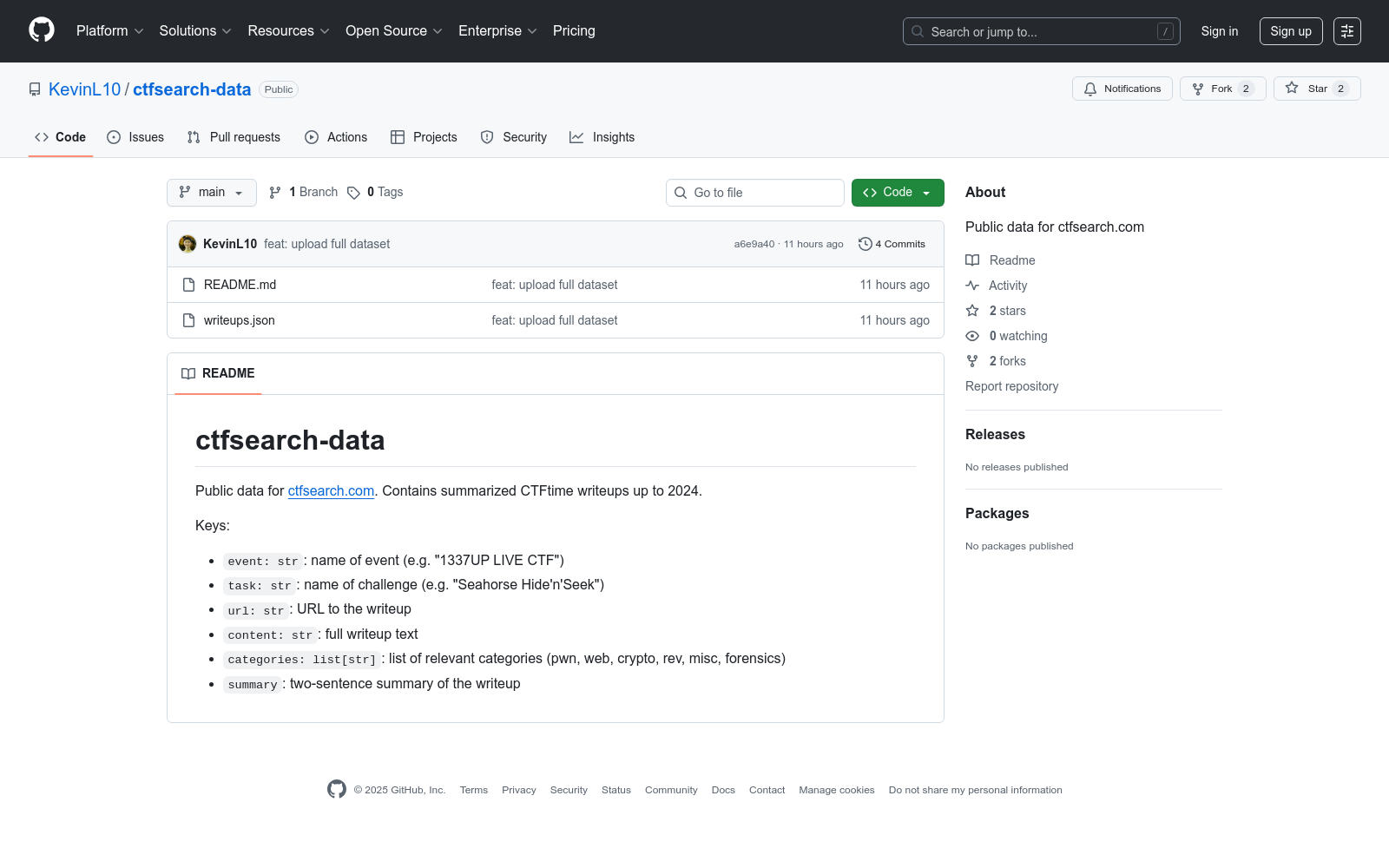View the 2 forks list
Image resolution: width=1389 pixels, height=868 pixels.
click(x=996, y=361)
